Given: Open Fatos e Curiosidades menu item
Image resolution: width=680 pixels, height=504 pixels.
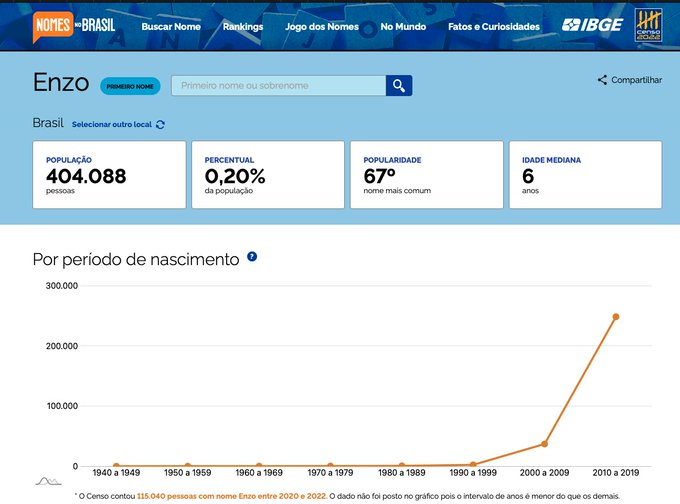Looking at the screenshot, I should (x=494, y=27).
